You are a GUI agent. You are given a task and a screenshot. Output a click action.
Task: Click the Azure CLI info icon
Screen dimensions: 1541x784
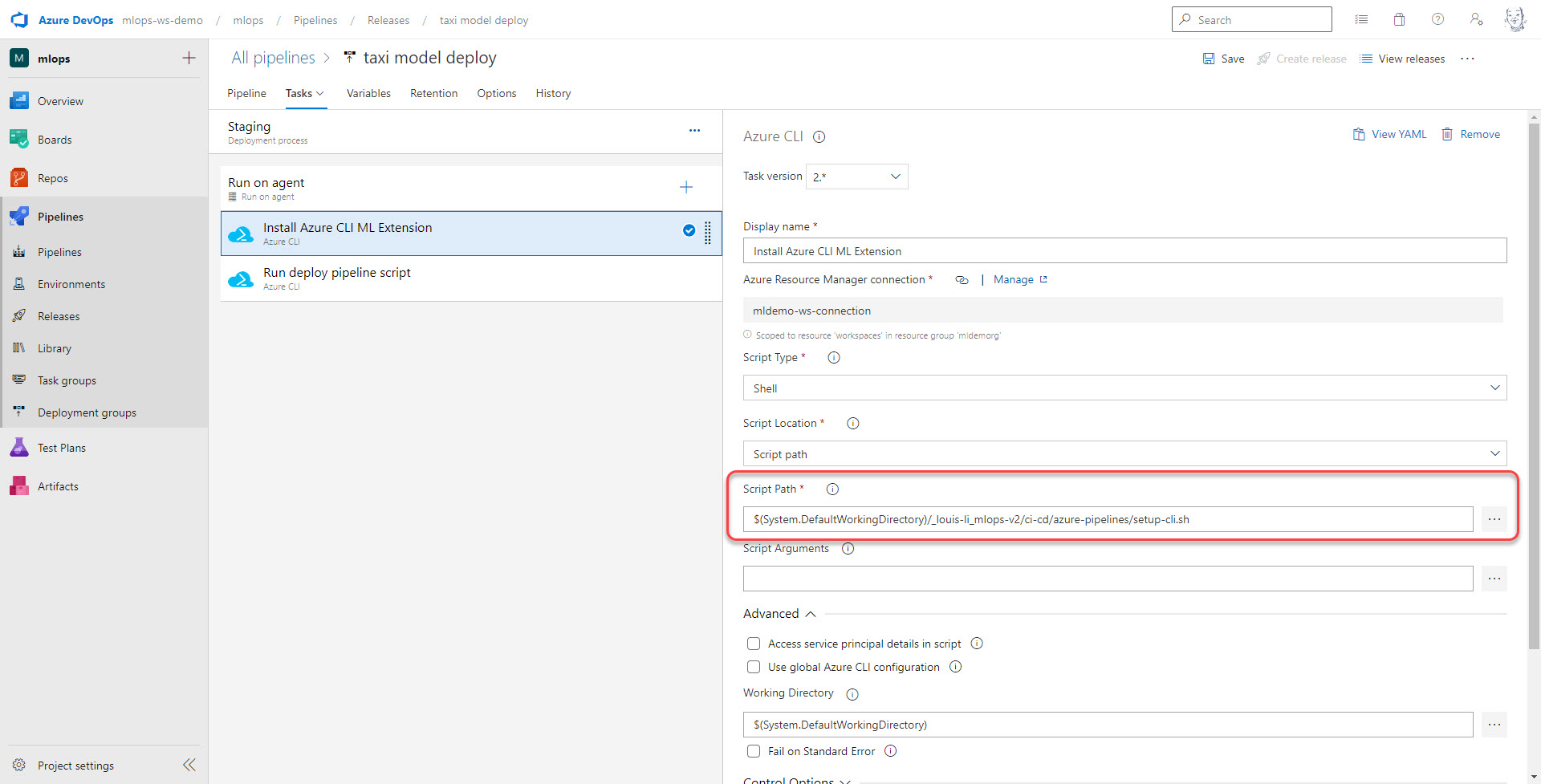click(x=819, y=136)
